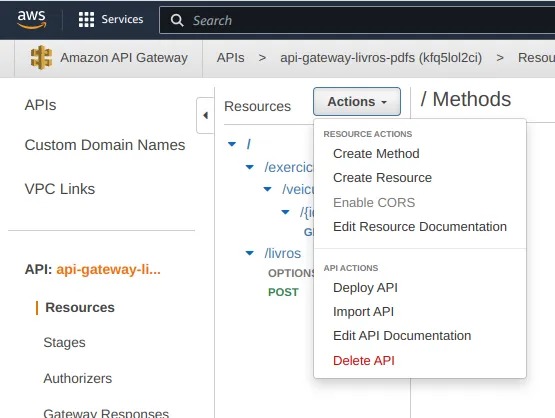Select Authorizers in the API sidebar
Viewport: 555px width, 418px height.
click(x=78, y=378)
